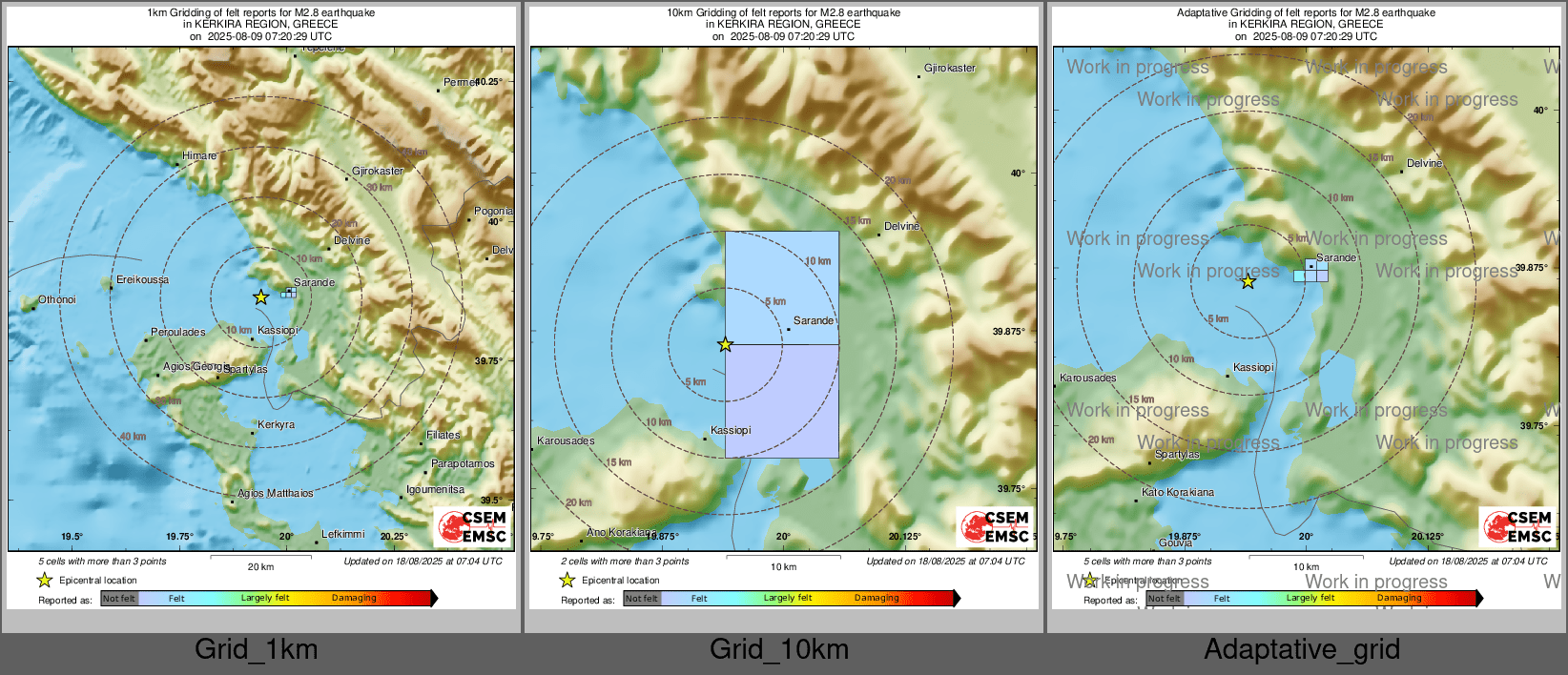Select the Grid_10km caption
1568x675 pixels.
pos(779,649)
